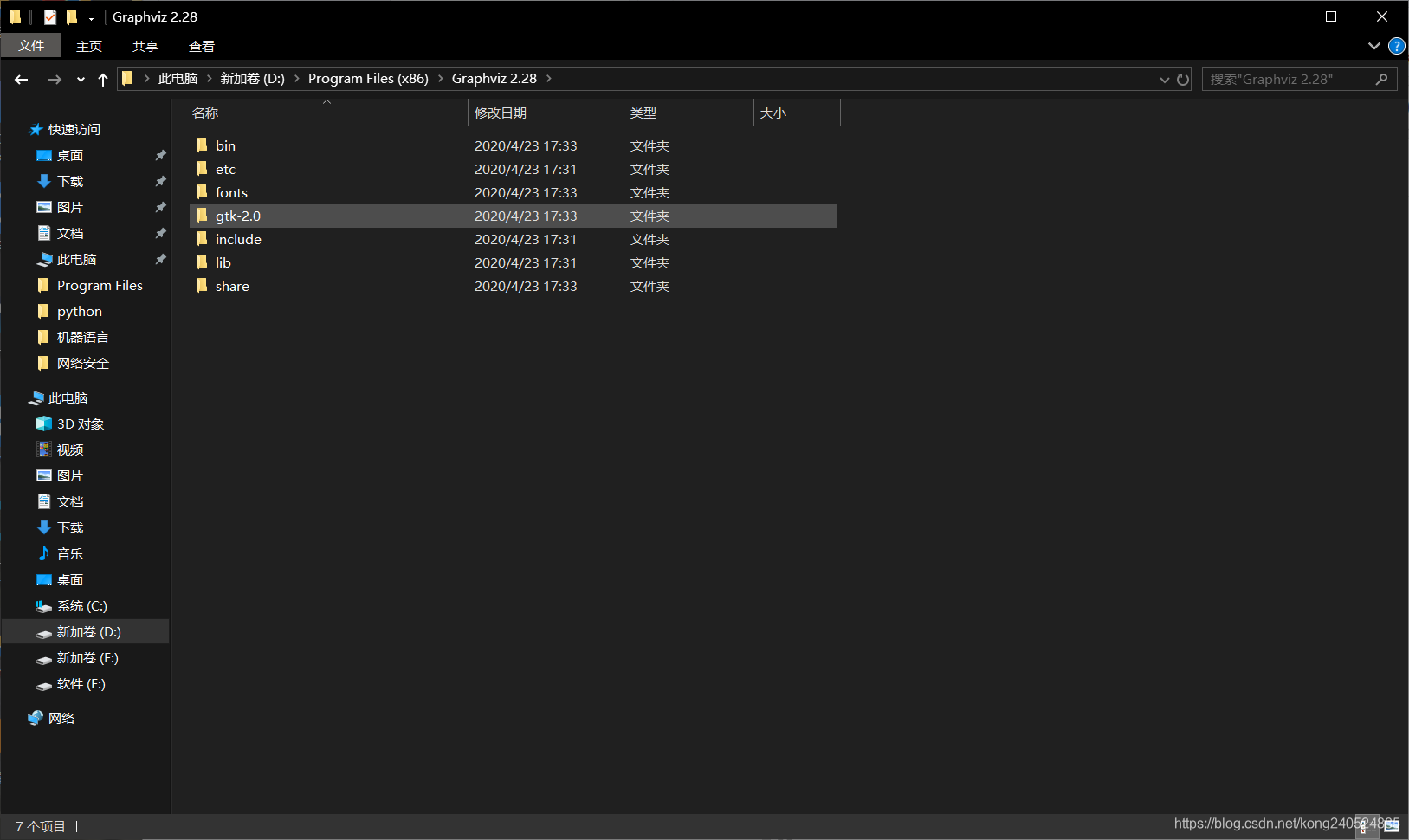Open 快速访问 in the navigation pane
Viewport: 1409px width, 840px height.
74,129
